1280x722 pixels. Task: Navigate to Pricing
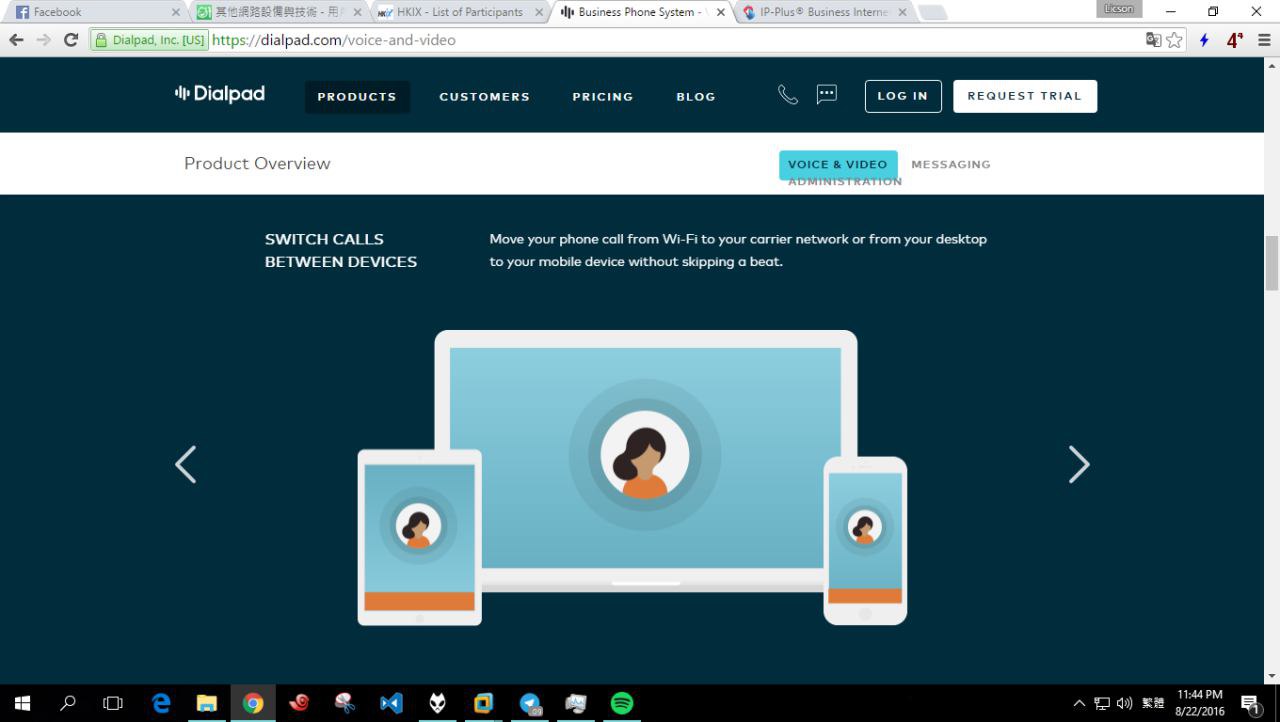pos(602,97)
